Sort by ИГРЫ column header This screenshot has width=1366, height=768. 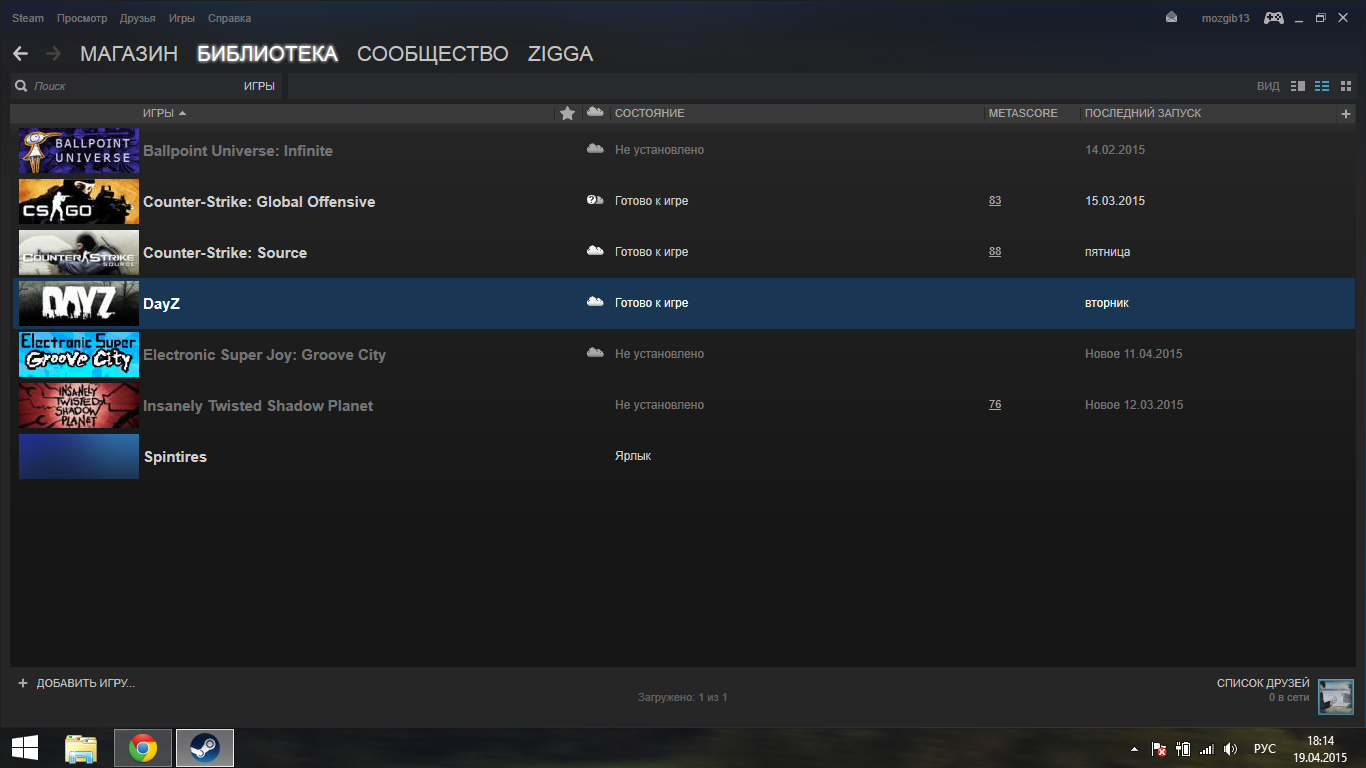[x=158, y=113]
